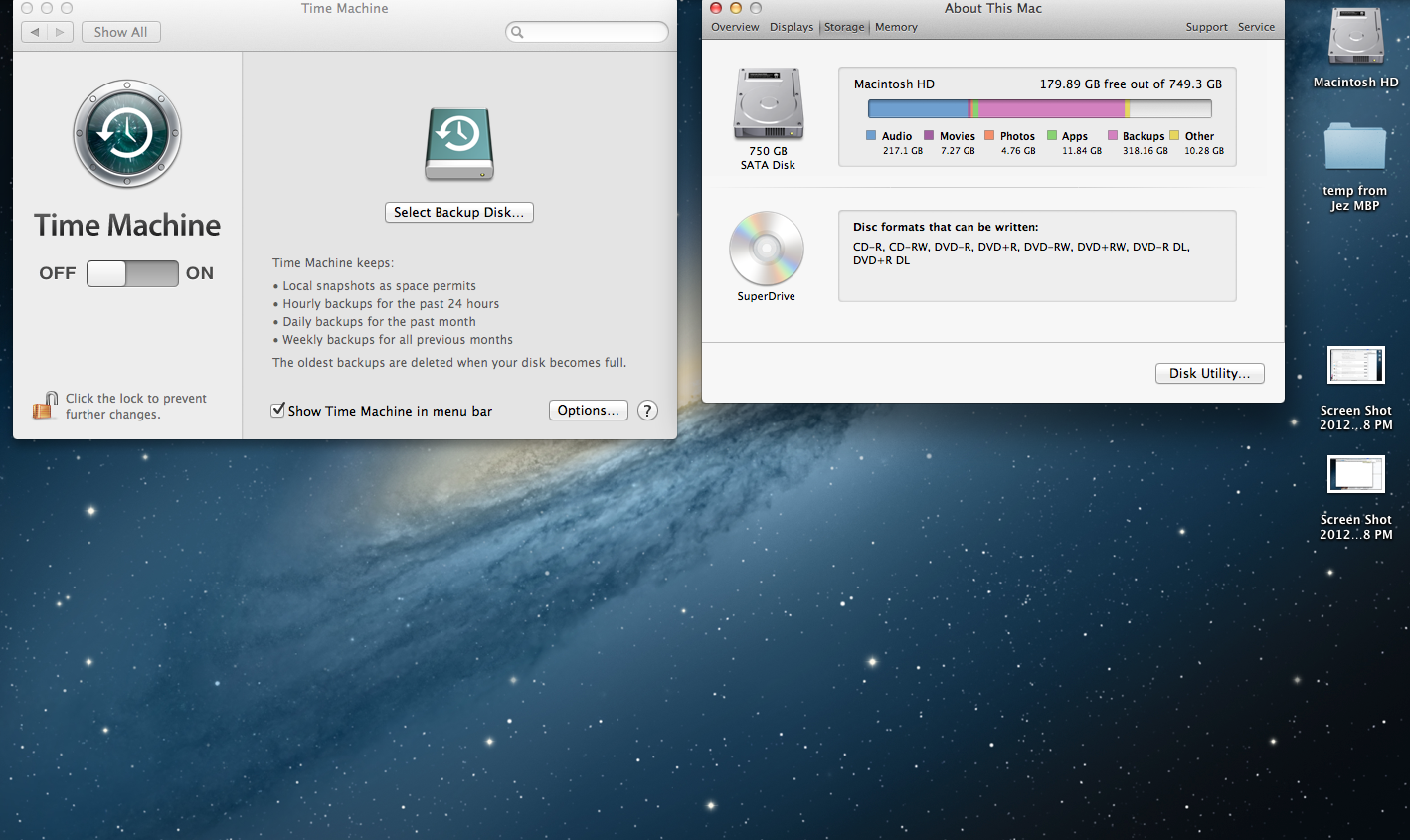Click the pink Backups legend swatch
The width and height of the screenshot is (1410, 840).
1113,135
